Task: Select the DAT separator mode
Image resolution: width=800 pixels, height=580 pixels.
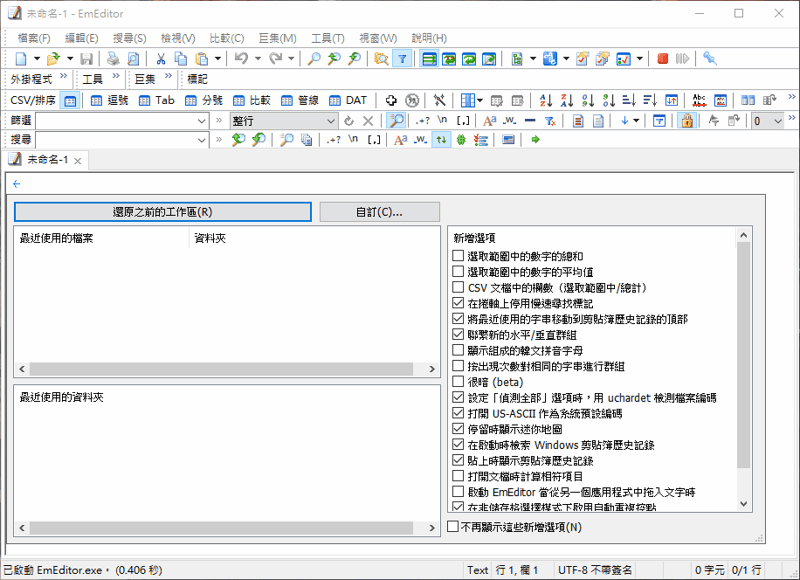Action: click(x=348, y=100)
